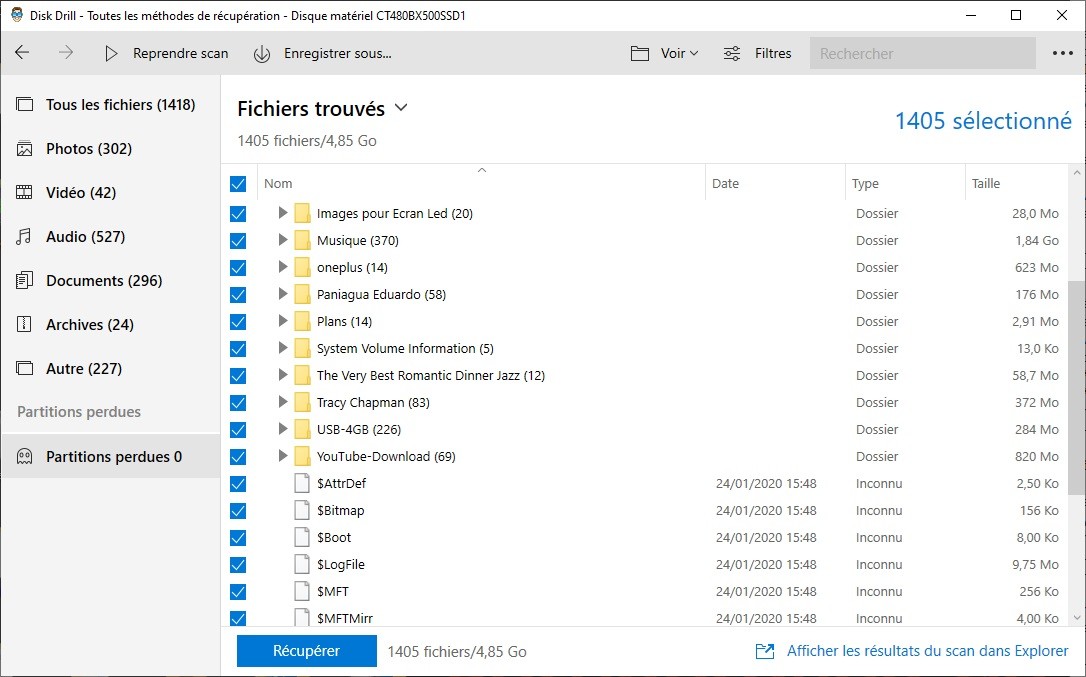Click the Filtres sliders icon
Image resolution: width=1086 pixels, height=677 pixels.
[732, 54]
